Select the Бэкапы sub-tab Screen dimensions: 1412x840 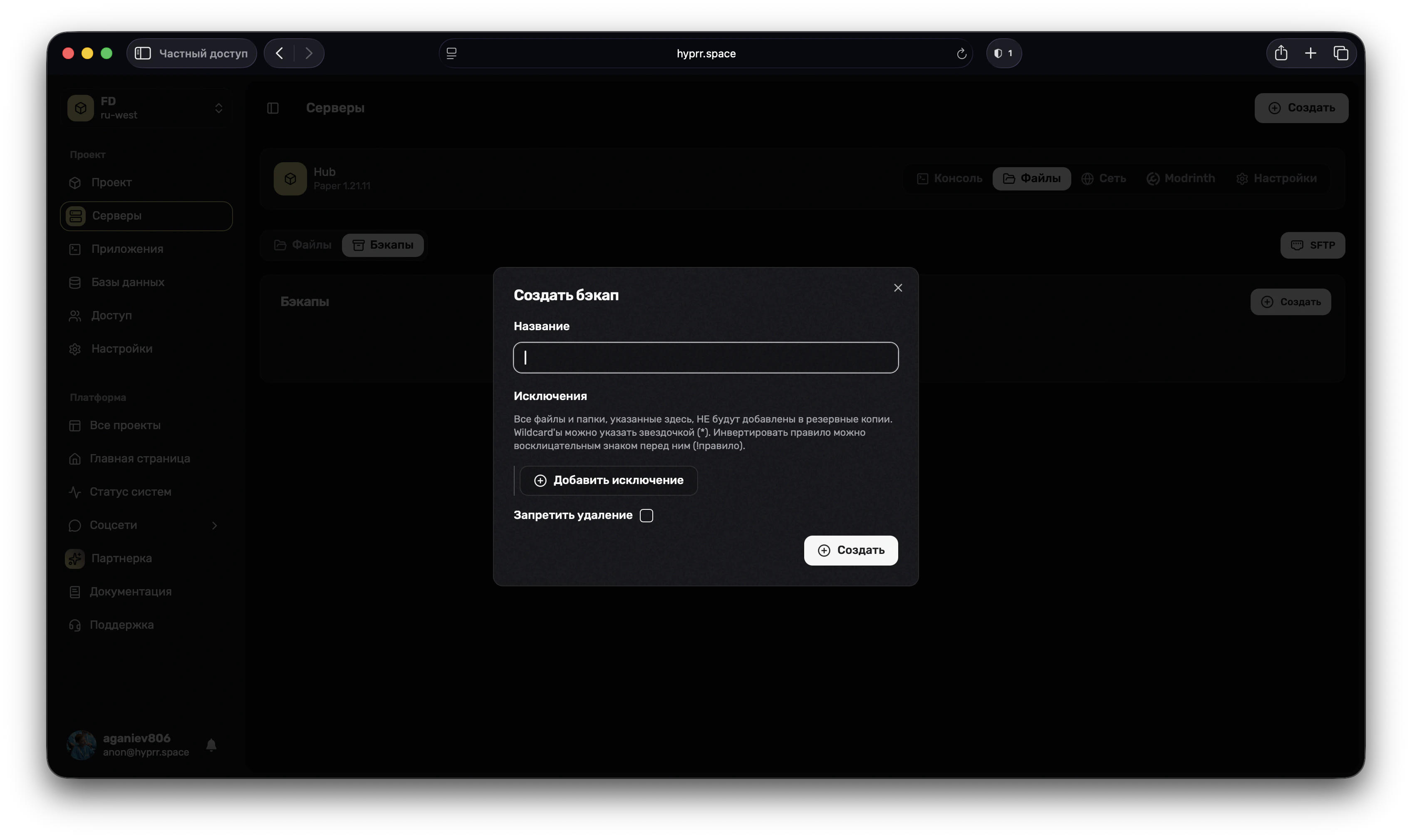pos(383,245)
